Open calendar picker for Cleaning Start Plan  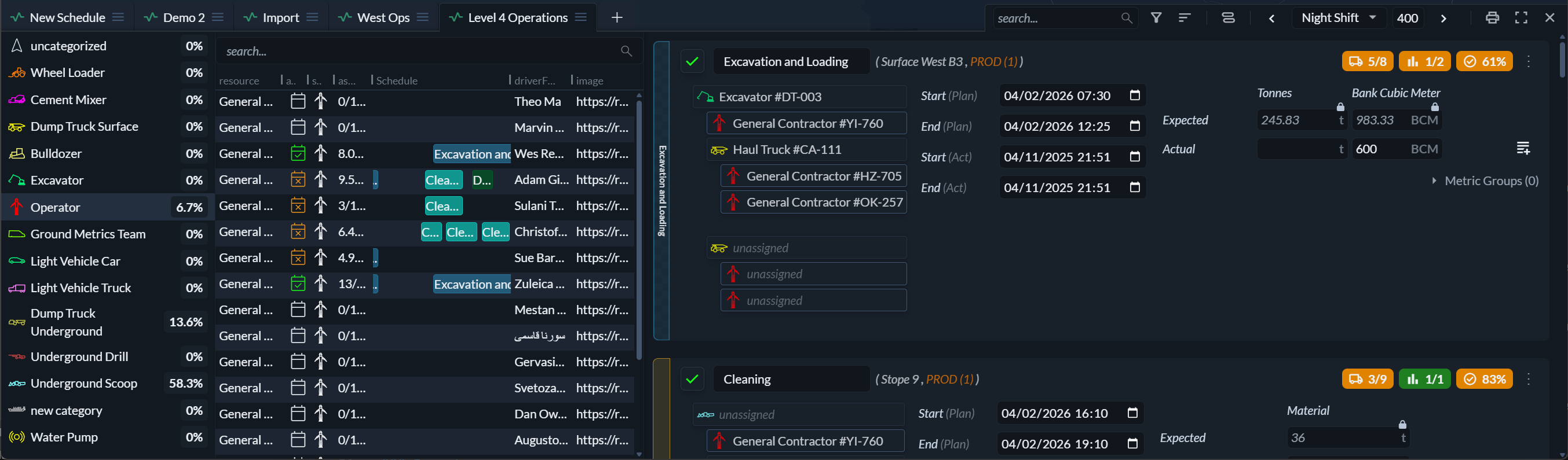click(x=1132, y=413)
